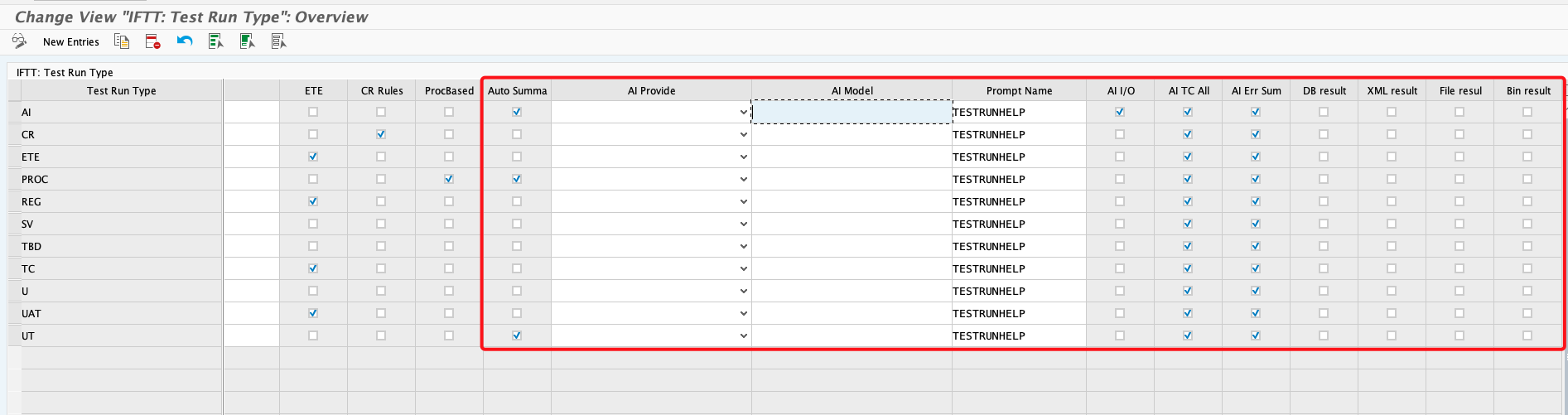Disable CR Rules checkbox in CR row
The height and width of the screenshot is (415, 1568).
[x=381, y=134]
